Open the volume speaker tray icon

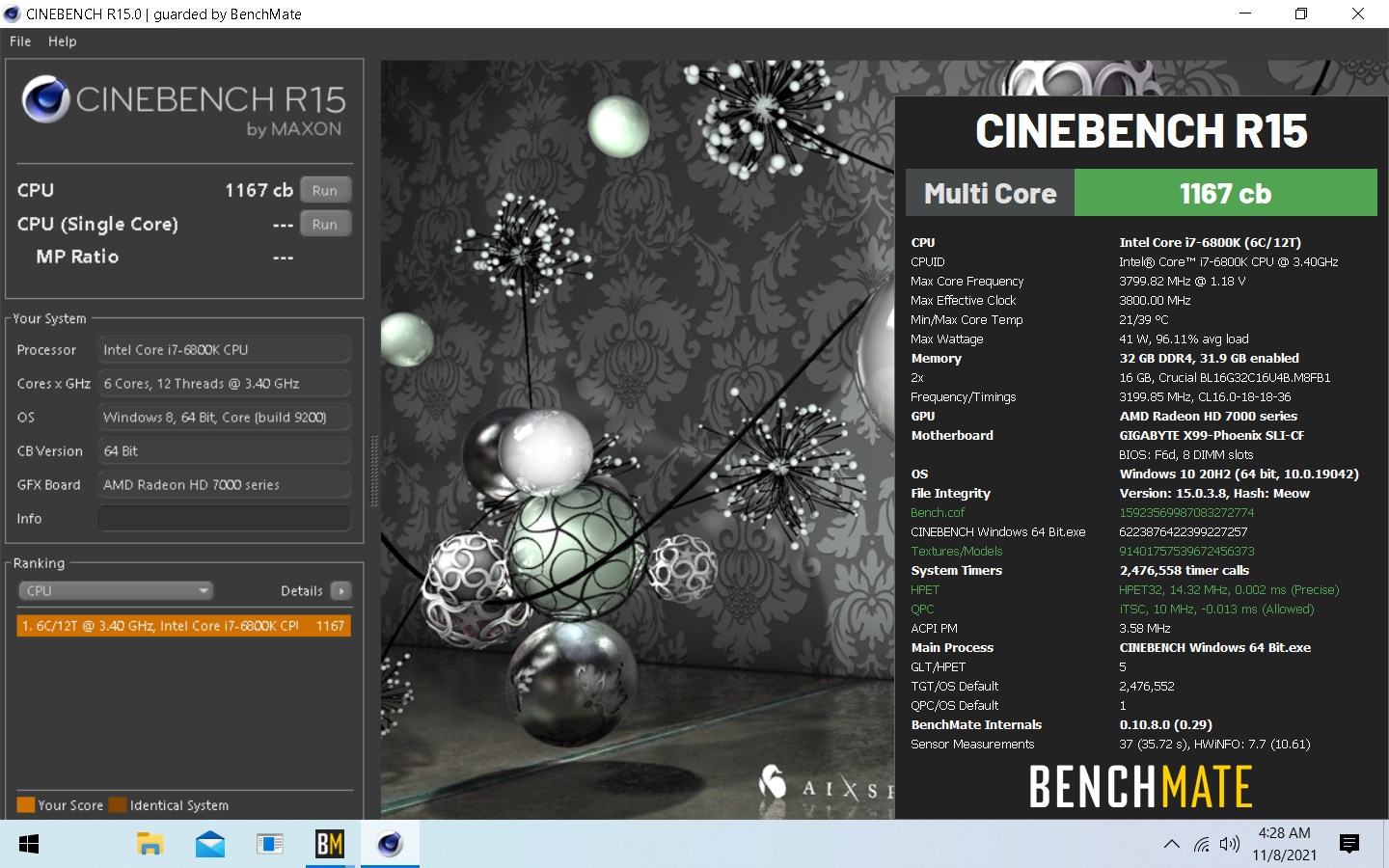(x=1229, y=845)
